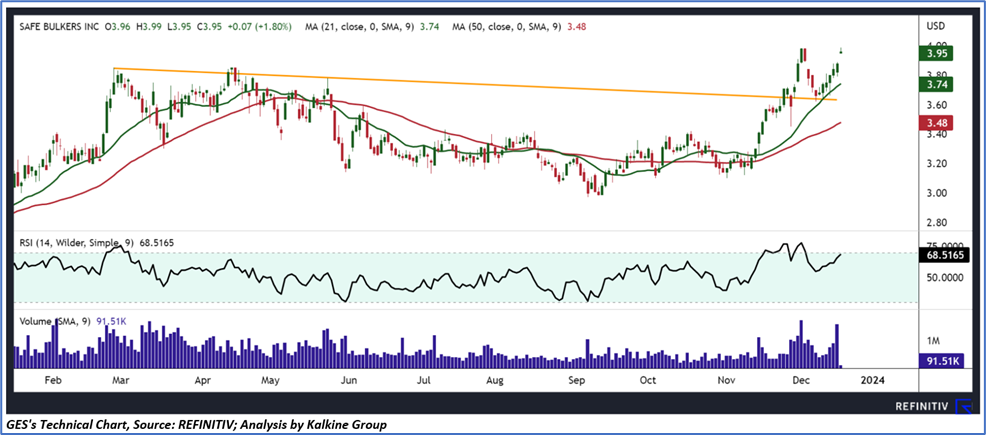Viewport: 986px width, 435px height.
Task: Click the black 68.5165 RSI value tag
Action: pyautogui.click(x=944, y=256)
